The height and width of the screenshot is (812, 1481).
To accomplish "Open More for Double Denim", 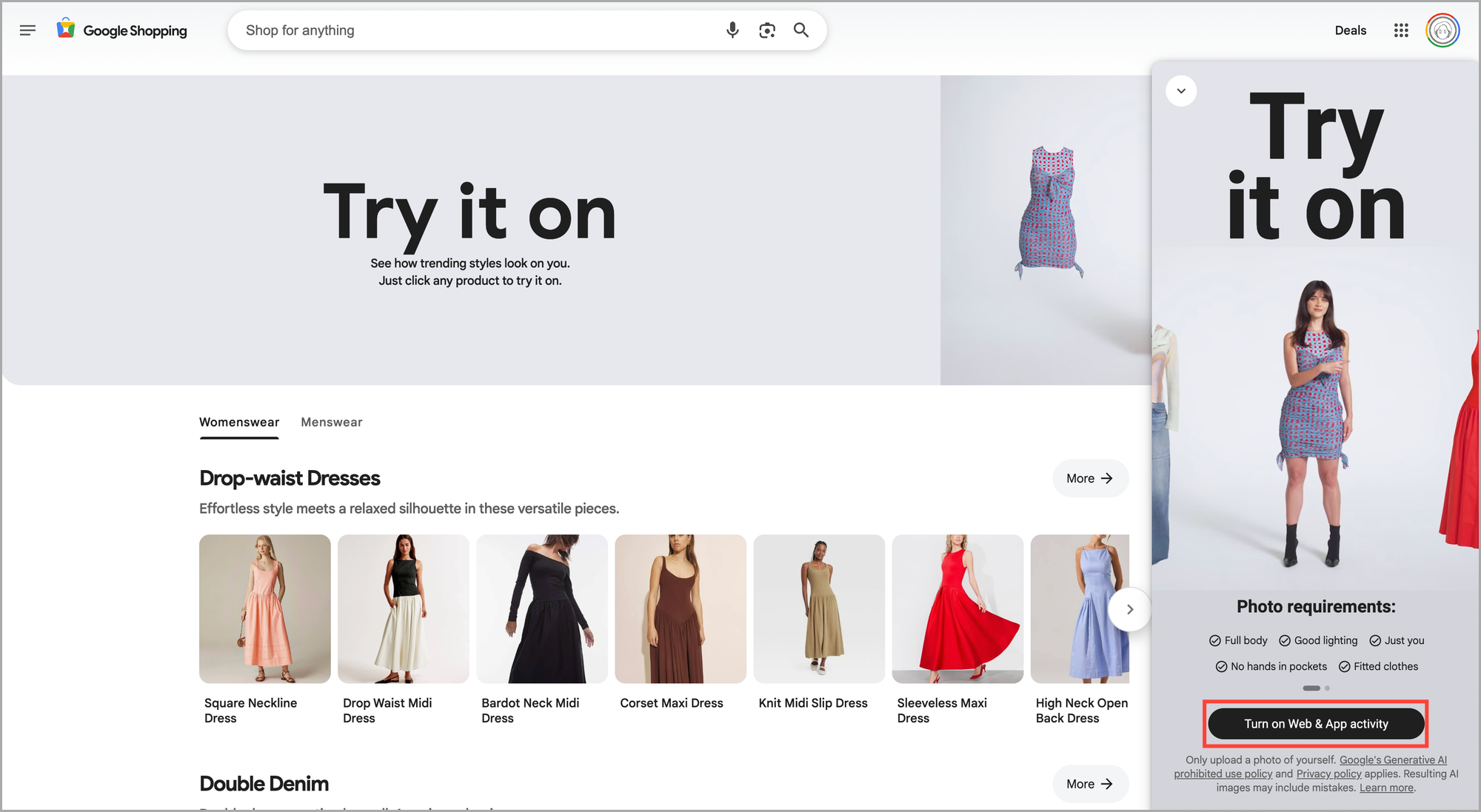I will point(1090,784).
